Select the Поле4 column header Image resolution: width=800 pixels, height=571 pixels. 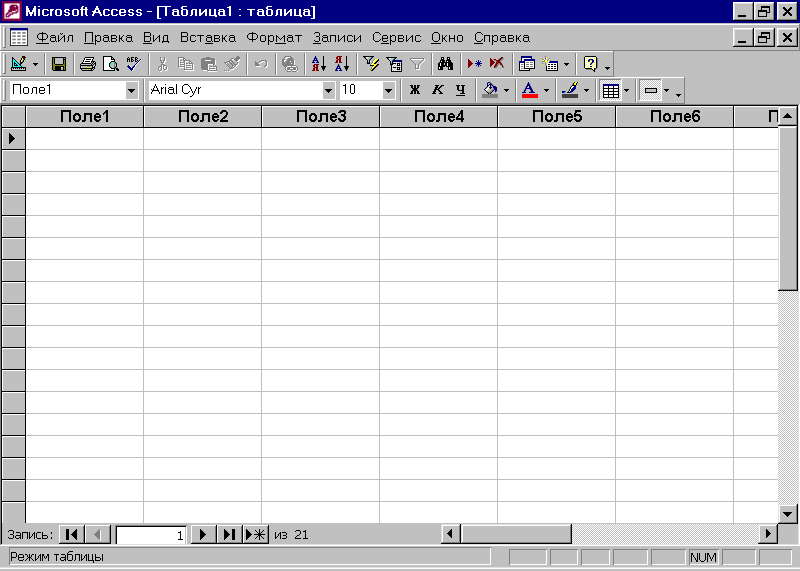coord(439,116)
